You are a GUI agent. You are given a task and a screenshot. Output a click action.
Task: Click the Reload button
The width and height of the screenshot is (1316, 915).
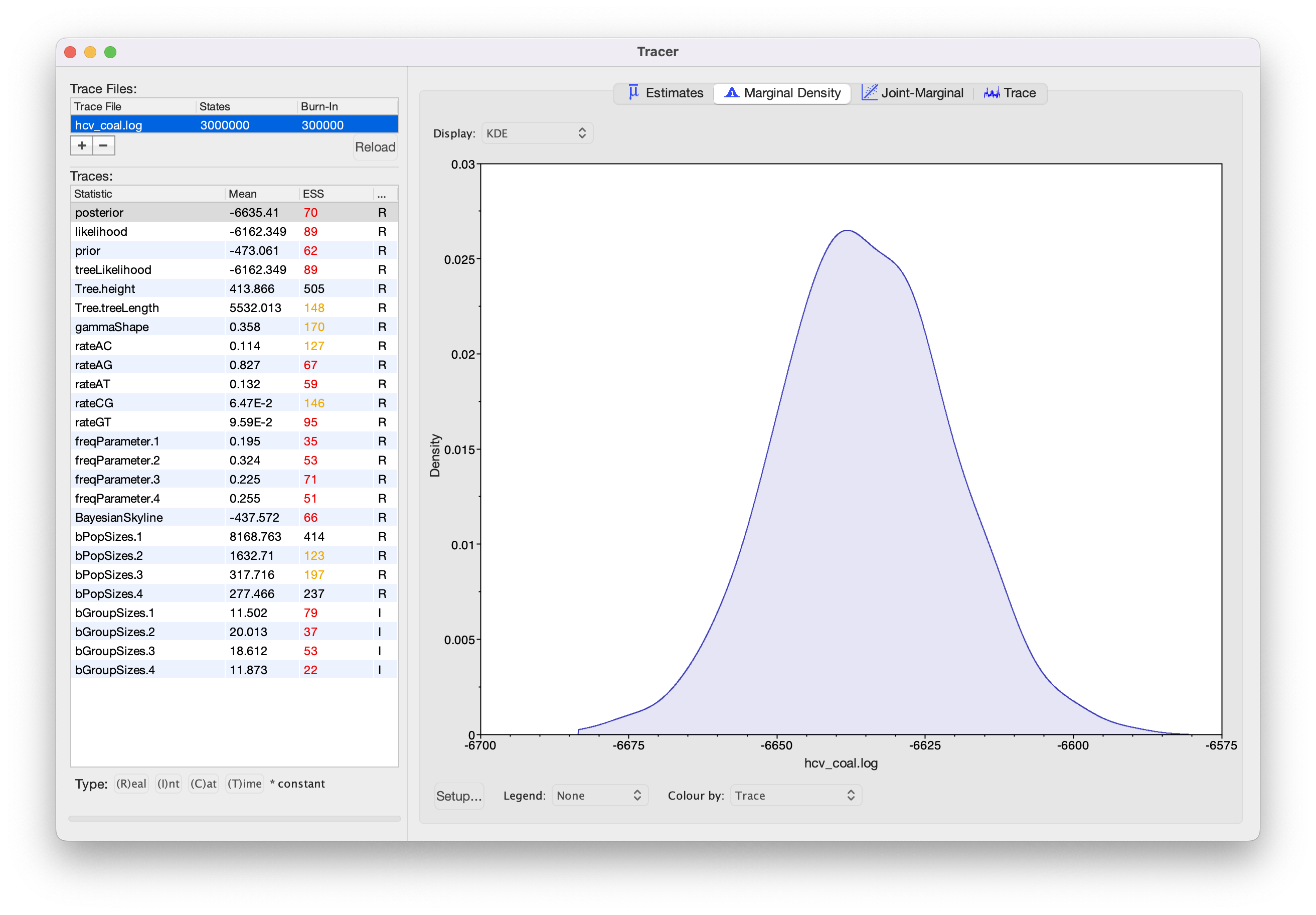pos(375,147)
